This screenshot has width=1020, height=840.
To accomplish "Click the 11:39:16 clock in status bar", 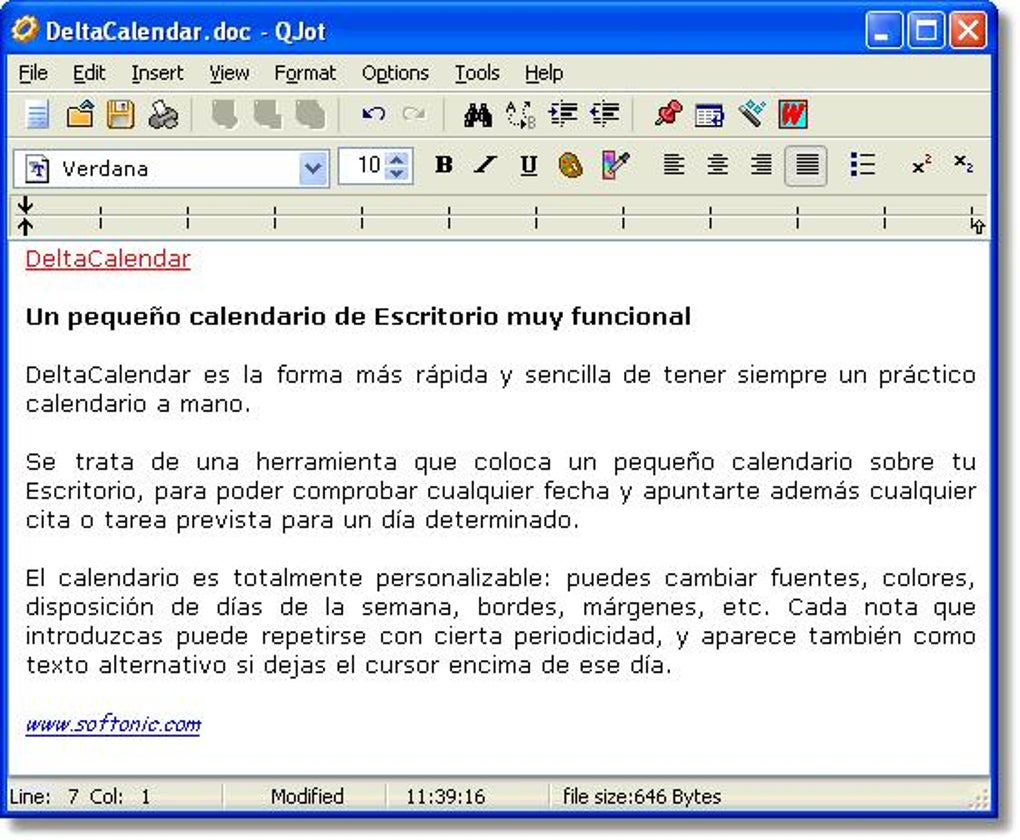I will pyautogui.click(x=446, y=796).
